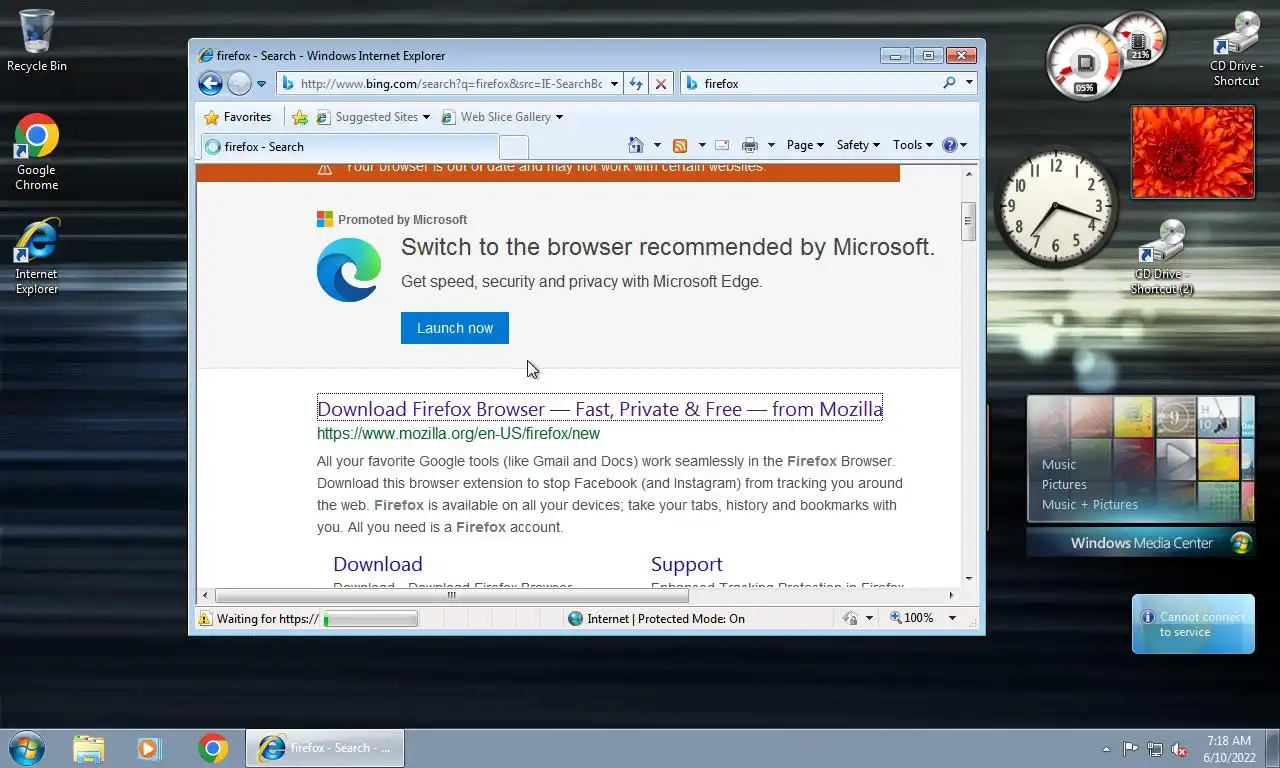
Task: Click the blue Help question mark icon
Action: coord(950,145)
